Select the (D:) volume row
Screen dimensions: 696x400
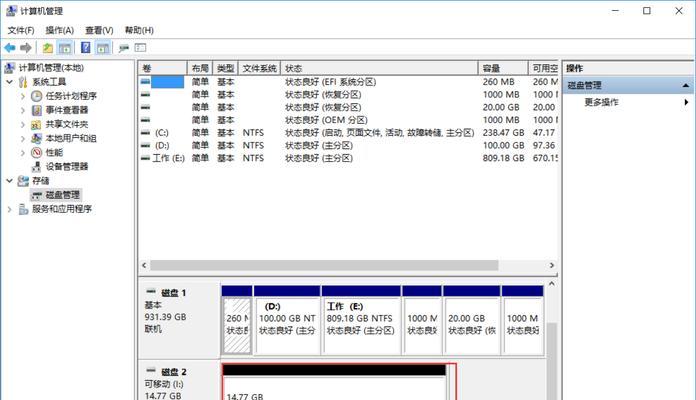tap(348, 146)
